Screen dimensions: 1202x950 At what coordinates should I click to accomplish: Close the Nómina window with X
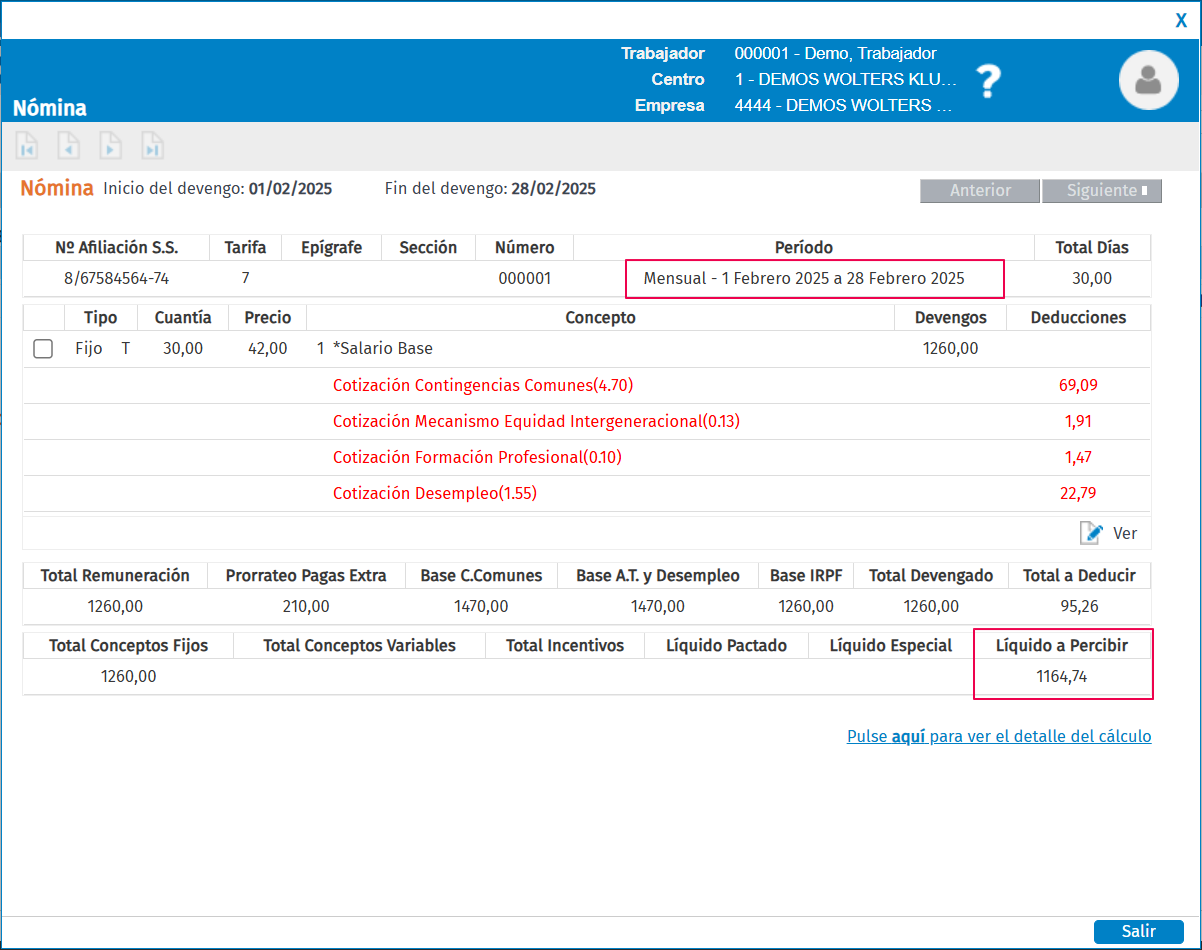(1181, 20)
